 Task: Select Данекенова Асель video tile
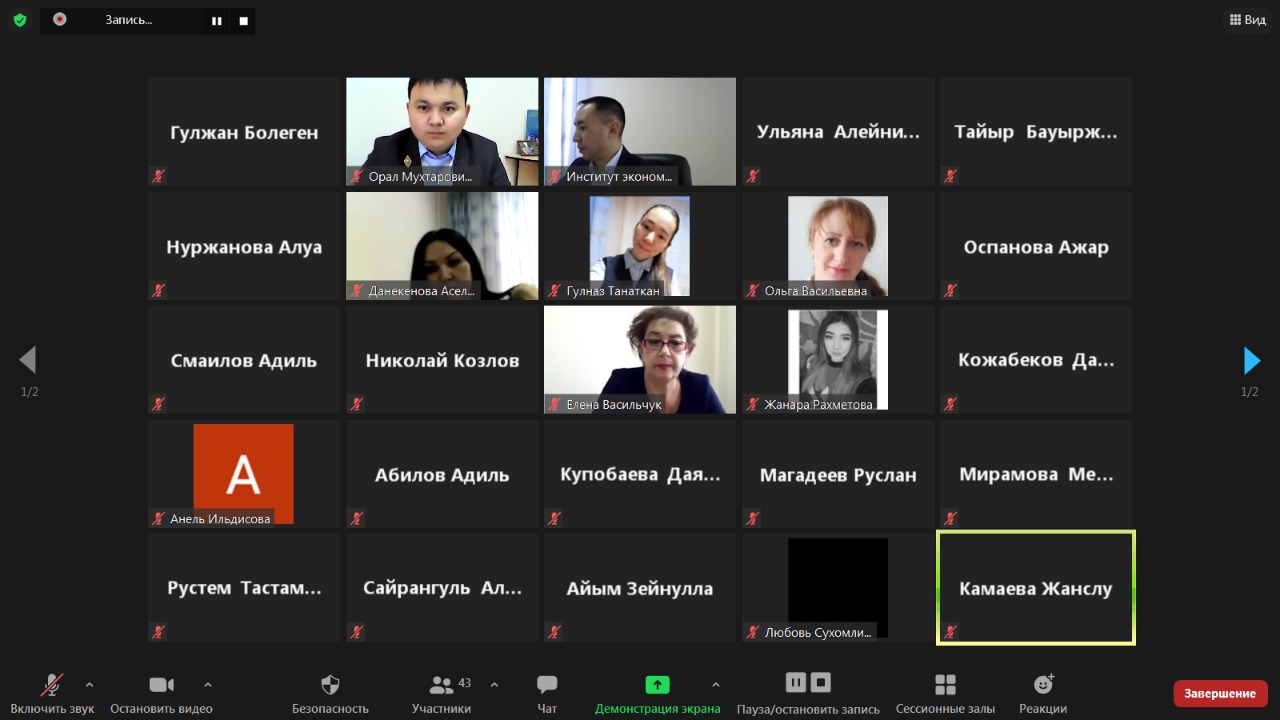pyautogui.click(x=442, y=246)
